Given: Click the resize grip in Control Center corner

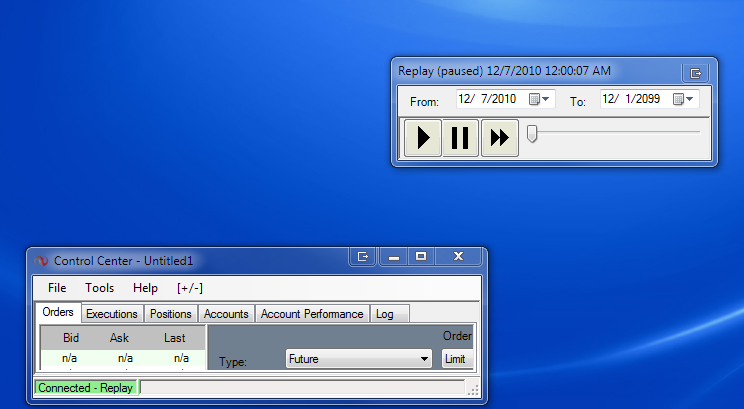Looking at the screenshot, I should pyautogui.click(x=473, y=390).
